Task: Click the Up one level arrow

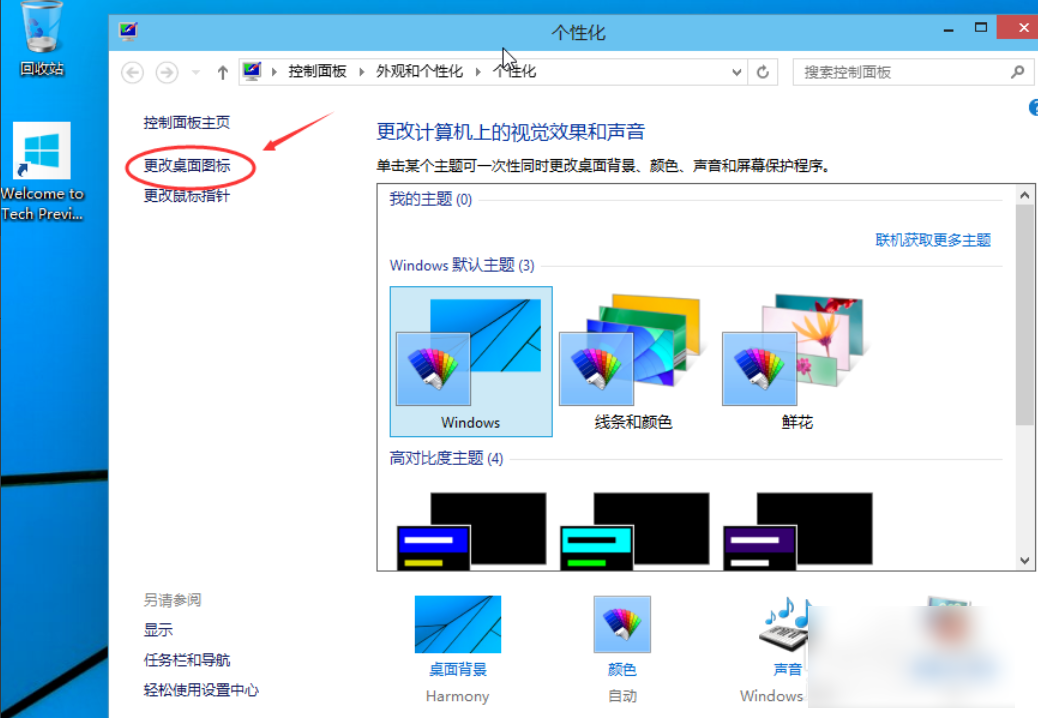Action: pos(222,72)
